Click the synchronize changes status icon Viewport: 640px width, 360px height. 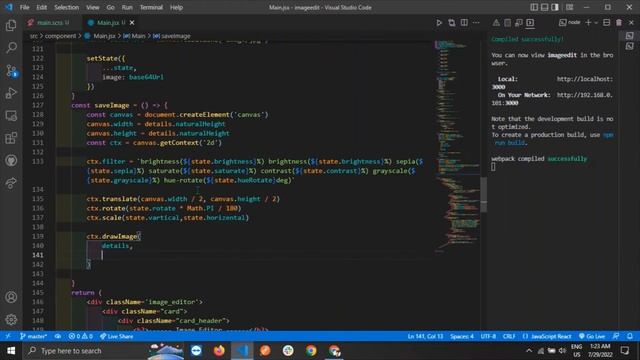pos(58,336)
